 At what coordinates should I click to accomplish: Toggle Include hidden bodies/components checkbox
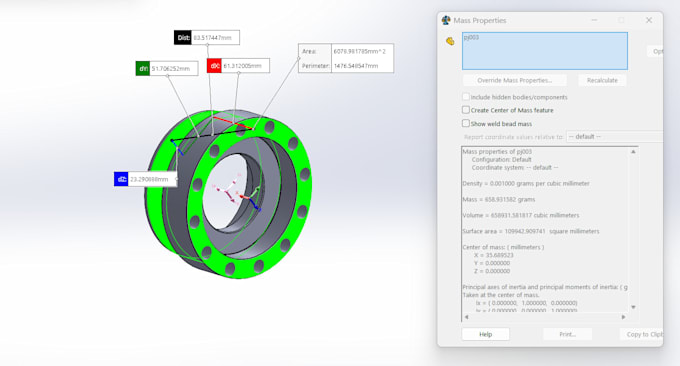click(x=466, y=97)
